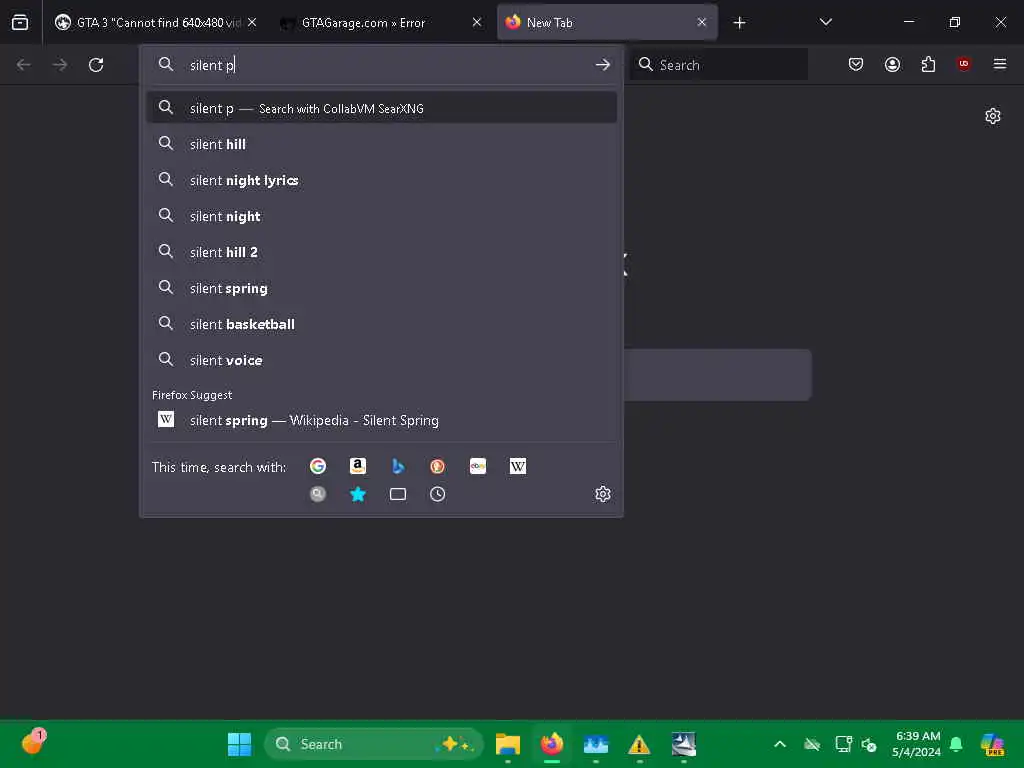Open the yellow warning triangle taskbar app
Viewport: 1024px width, 768px height.
(639, 744)
